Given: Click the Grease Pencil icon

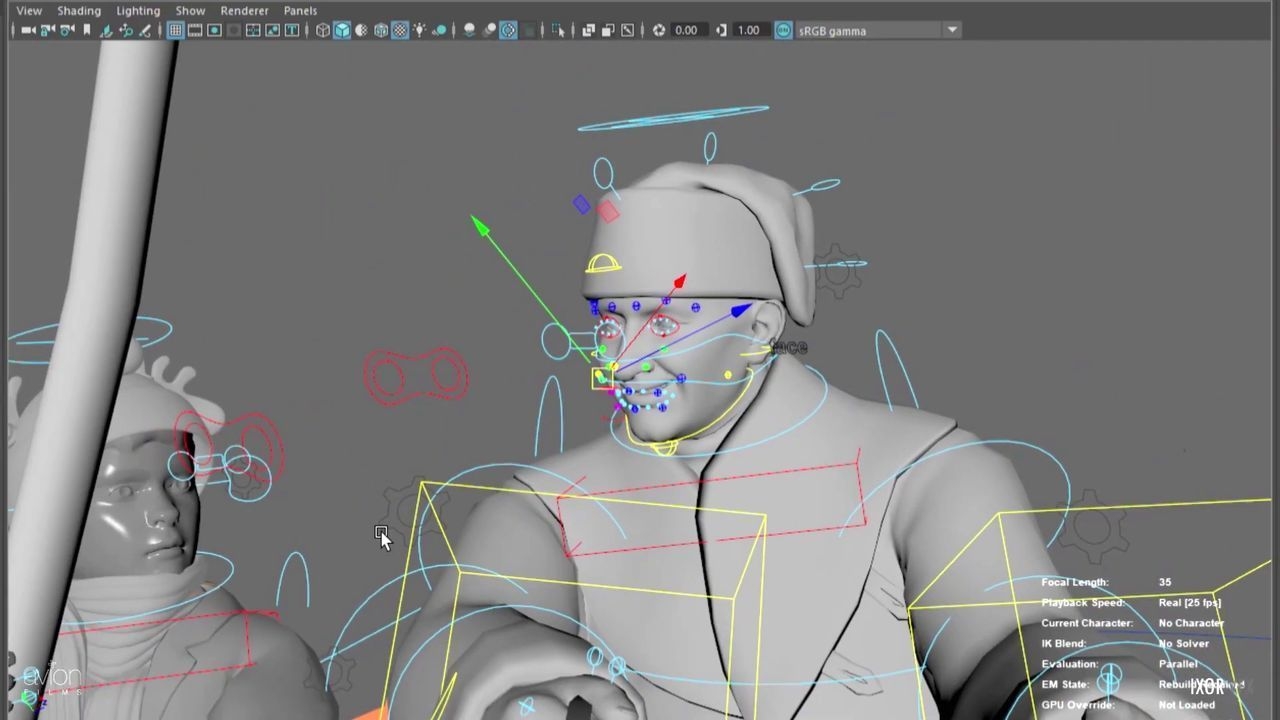Looking at the screenshot, I should click(145, 30).
